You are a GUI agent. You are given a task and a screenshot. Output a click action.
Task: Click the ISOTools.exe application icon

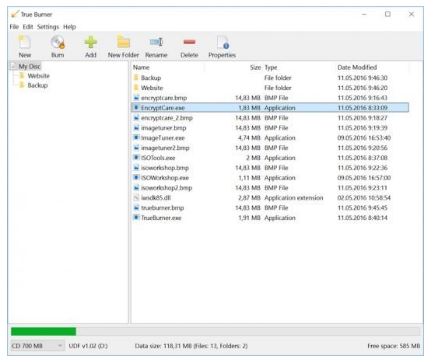click(x=136, y=158)
